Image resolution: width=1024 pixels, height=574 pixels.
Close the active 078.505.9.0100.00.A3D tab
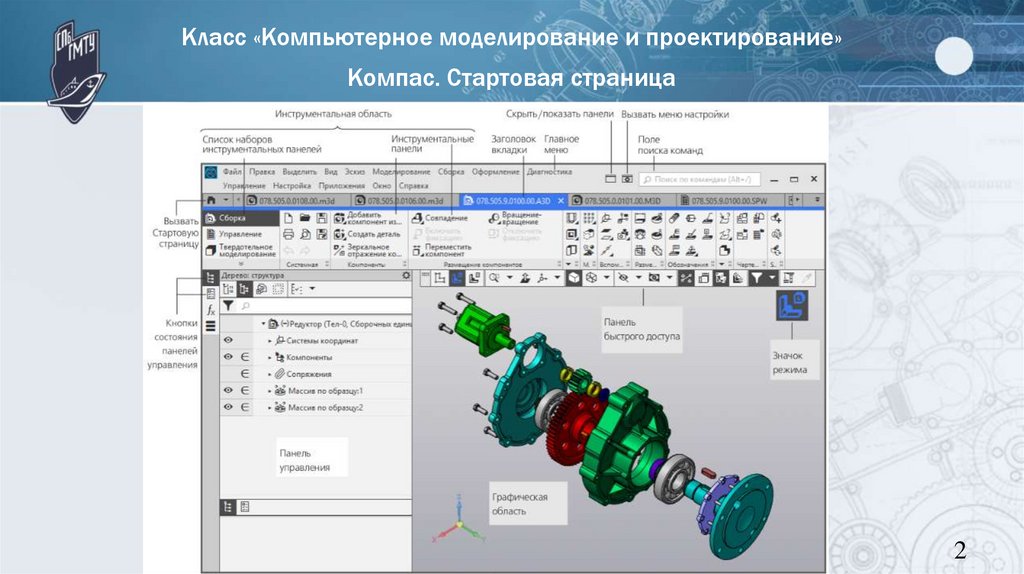point(560,201)
